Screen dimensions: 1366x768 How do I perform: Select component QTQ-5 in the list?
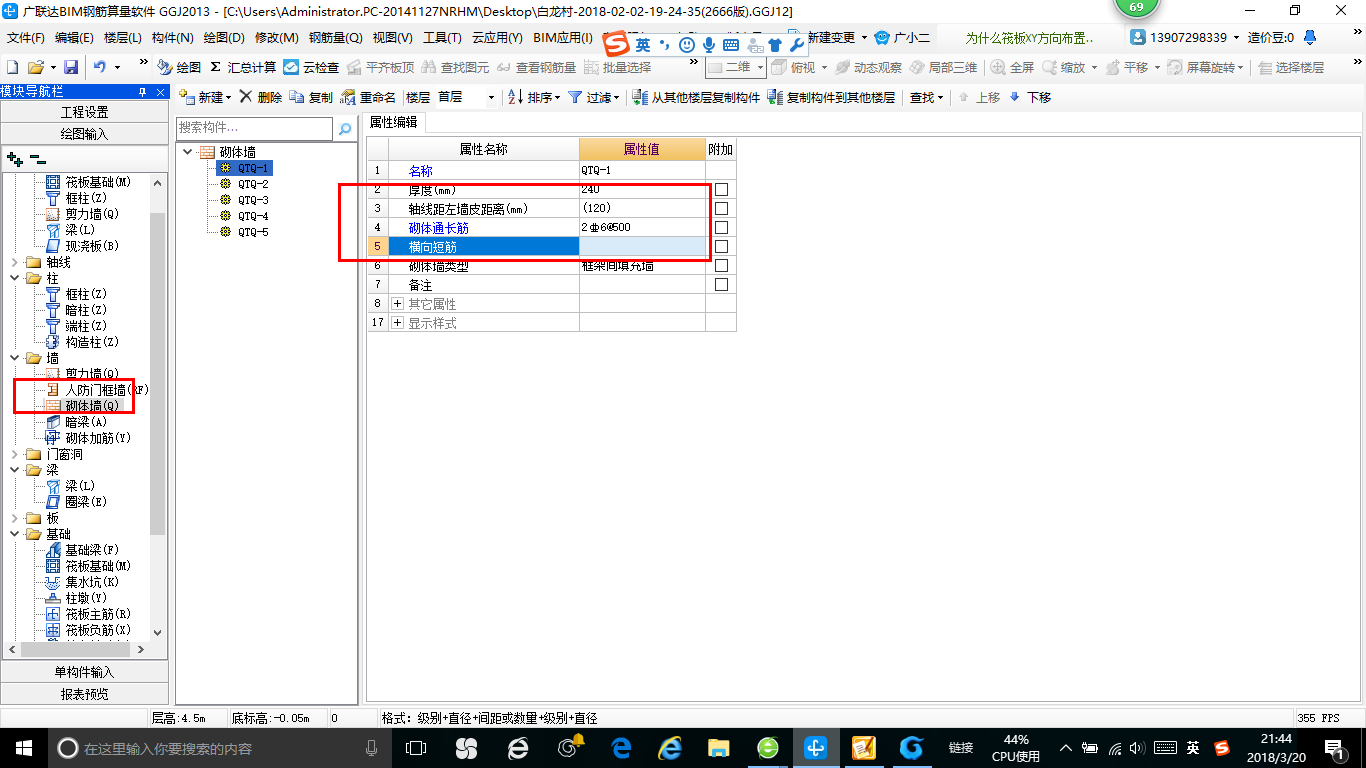click(252, 232)
